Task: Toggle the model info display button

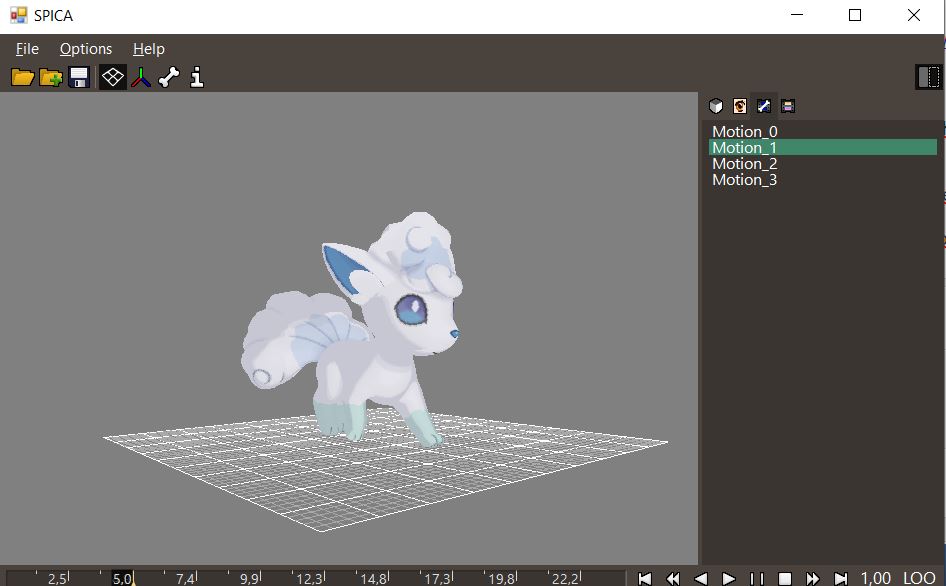Action: pyautogui.click(x=197, y=77)
